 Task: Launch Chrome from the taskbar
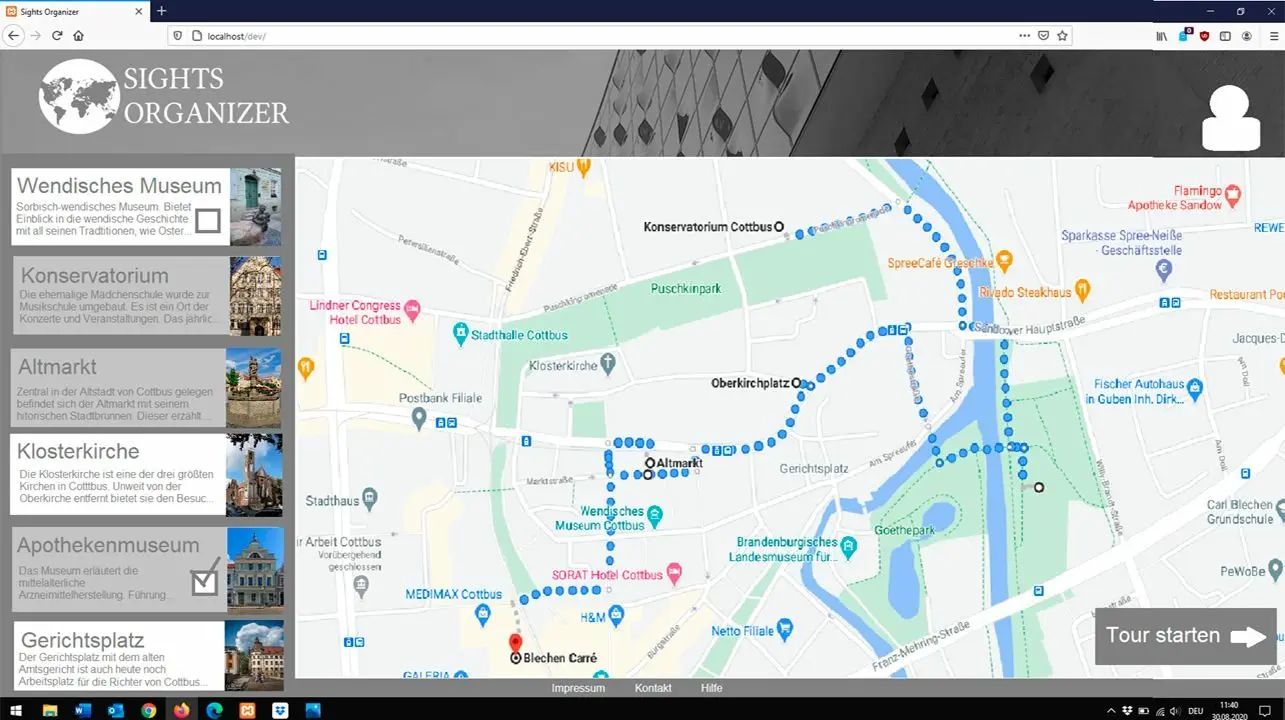[148, 710]
